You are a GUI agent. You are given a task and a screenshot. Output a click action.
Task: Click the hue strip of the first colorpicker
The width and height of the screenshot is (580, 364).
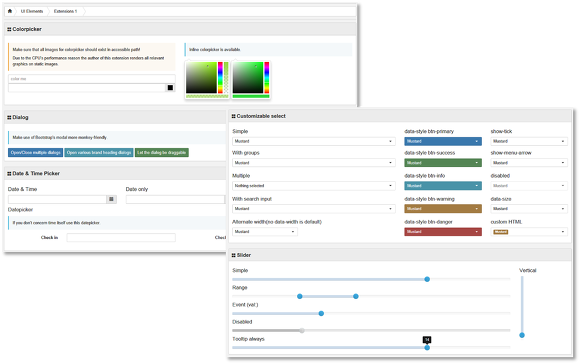point(220,77)
